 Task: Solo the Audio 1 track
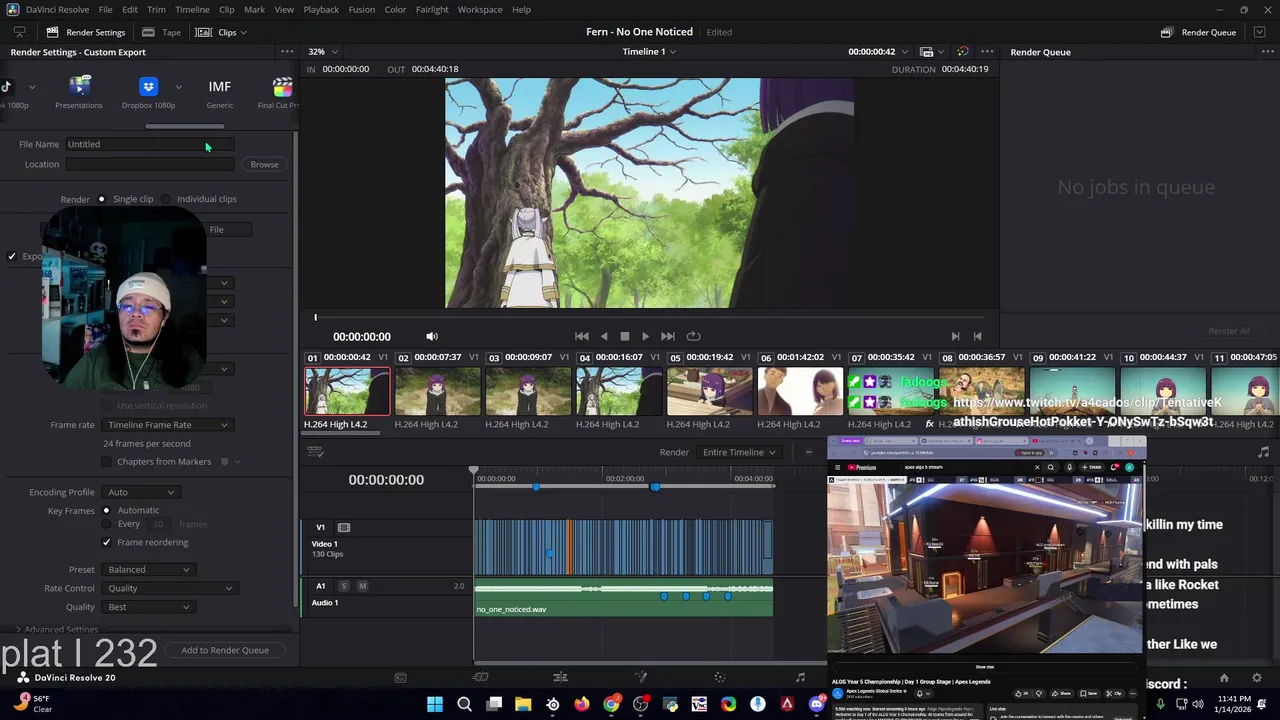coord(344,586)
